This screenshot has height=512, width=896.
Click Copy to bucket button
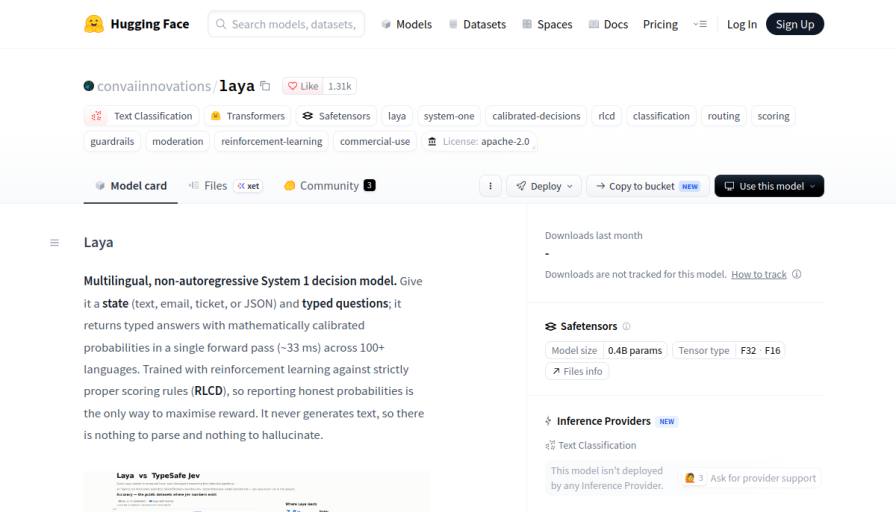click(648, 186)
